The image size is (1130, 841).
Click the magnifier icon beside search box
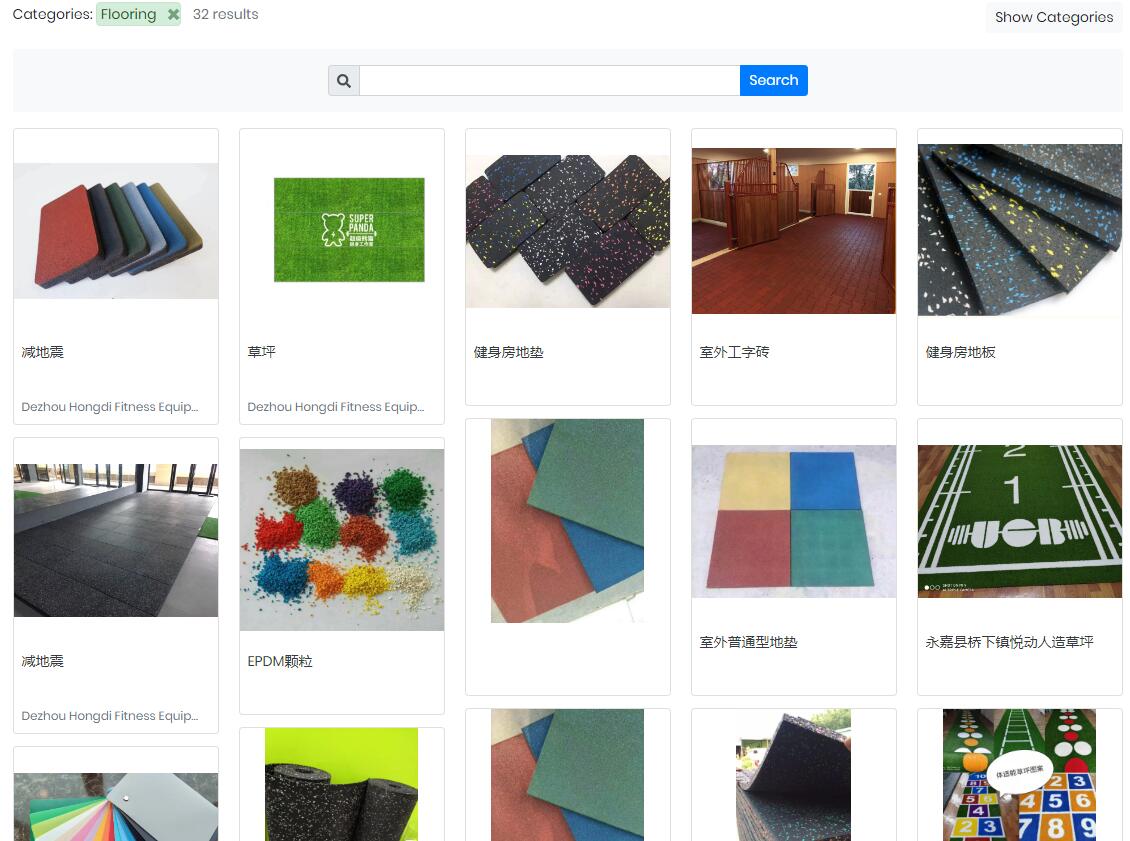pos(344,81)
